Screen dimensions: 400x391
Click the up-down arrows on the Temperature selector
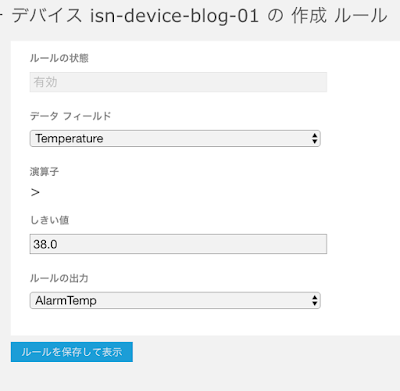click(x=315, y=138)
